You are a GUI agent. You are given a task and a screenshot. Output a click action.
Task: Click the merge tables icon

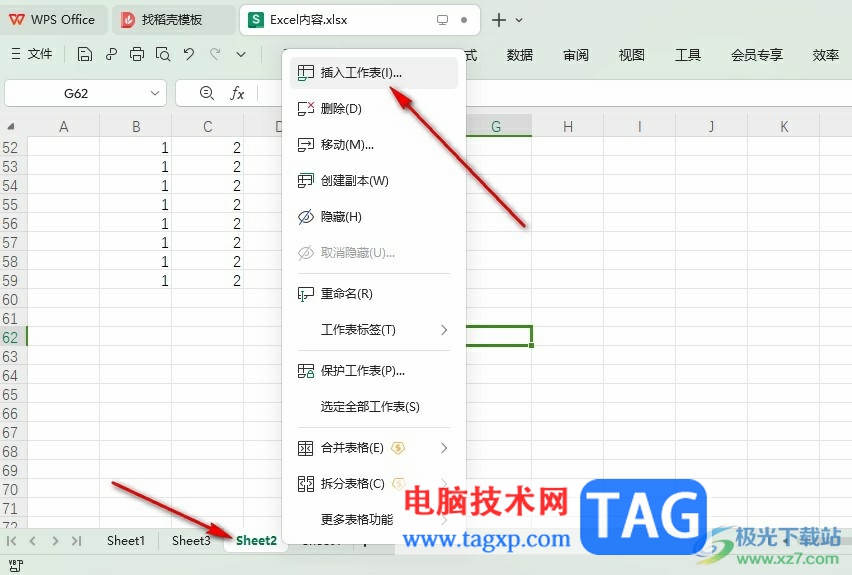pos(306,448)
